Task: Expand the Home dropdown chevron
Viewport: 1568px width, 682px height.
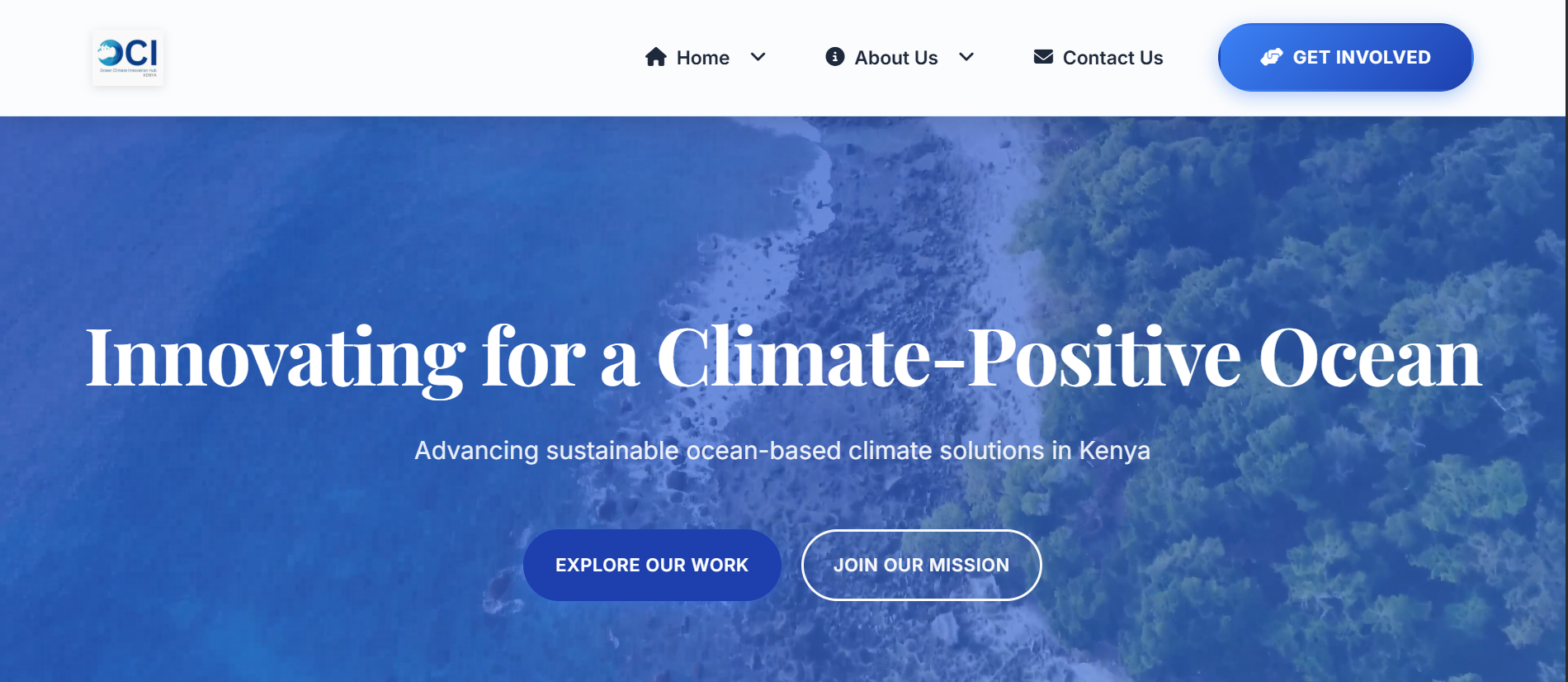Action: [758, 58]
